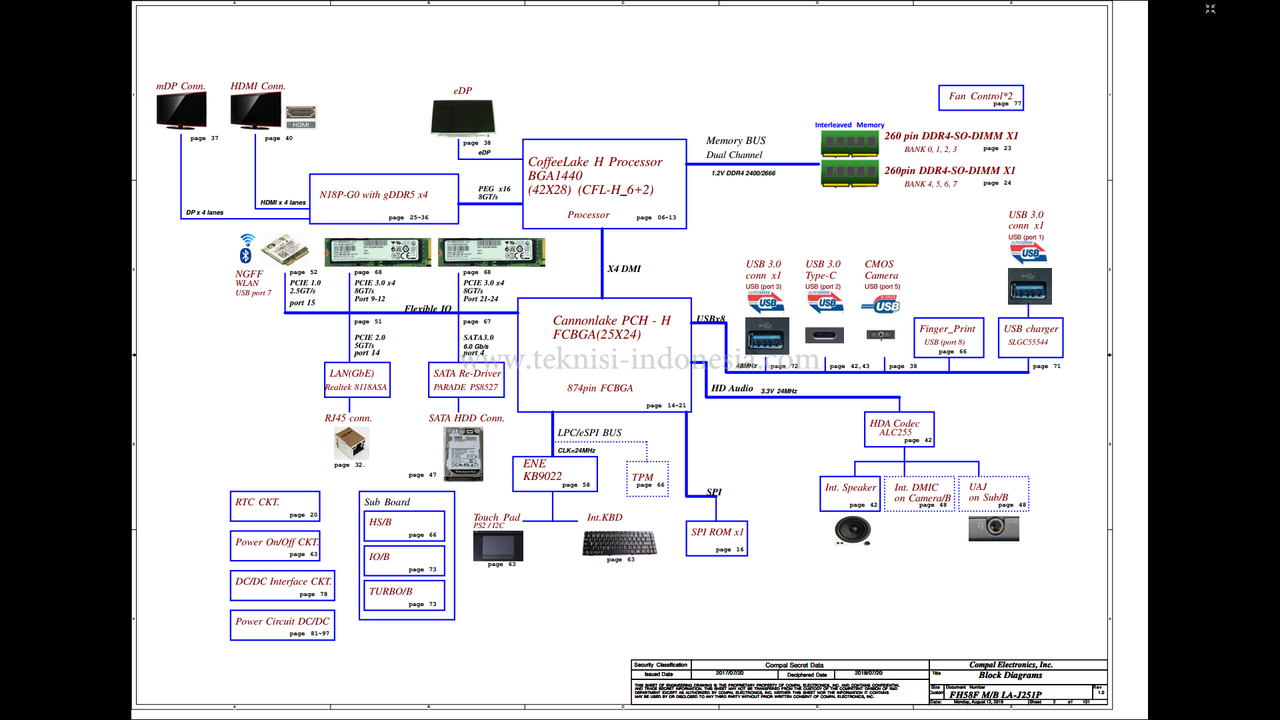Click the SuperSpeed USB logo for port 3
Screen dimensions: 1280x720
click(765, 302)
